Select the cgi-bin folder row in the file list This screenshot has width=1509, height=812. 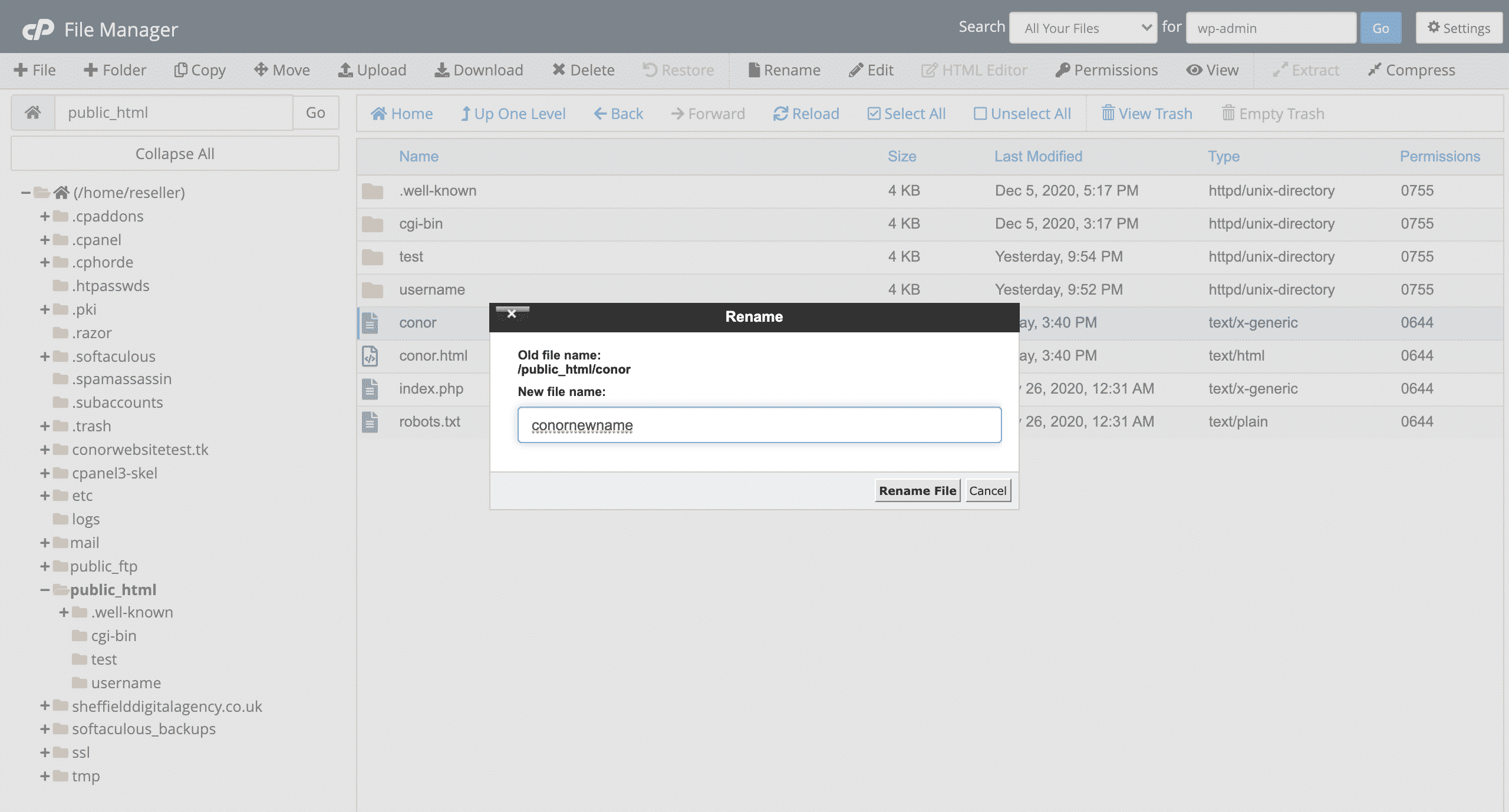[930, 224]
